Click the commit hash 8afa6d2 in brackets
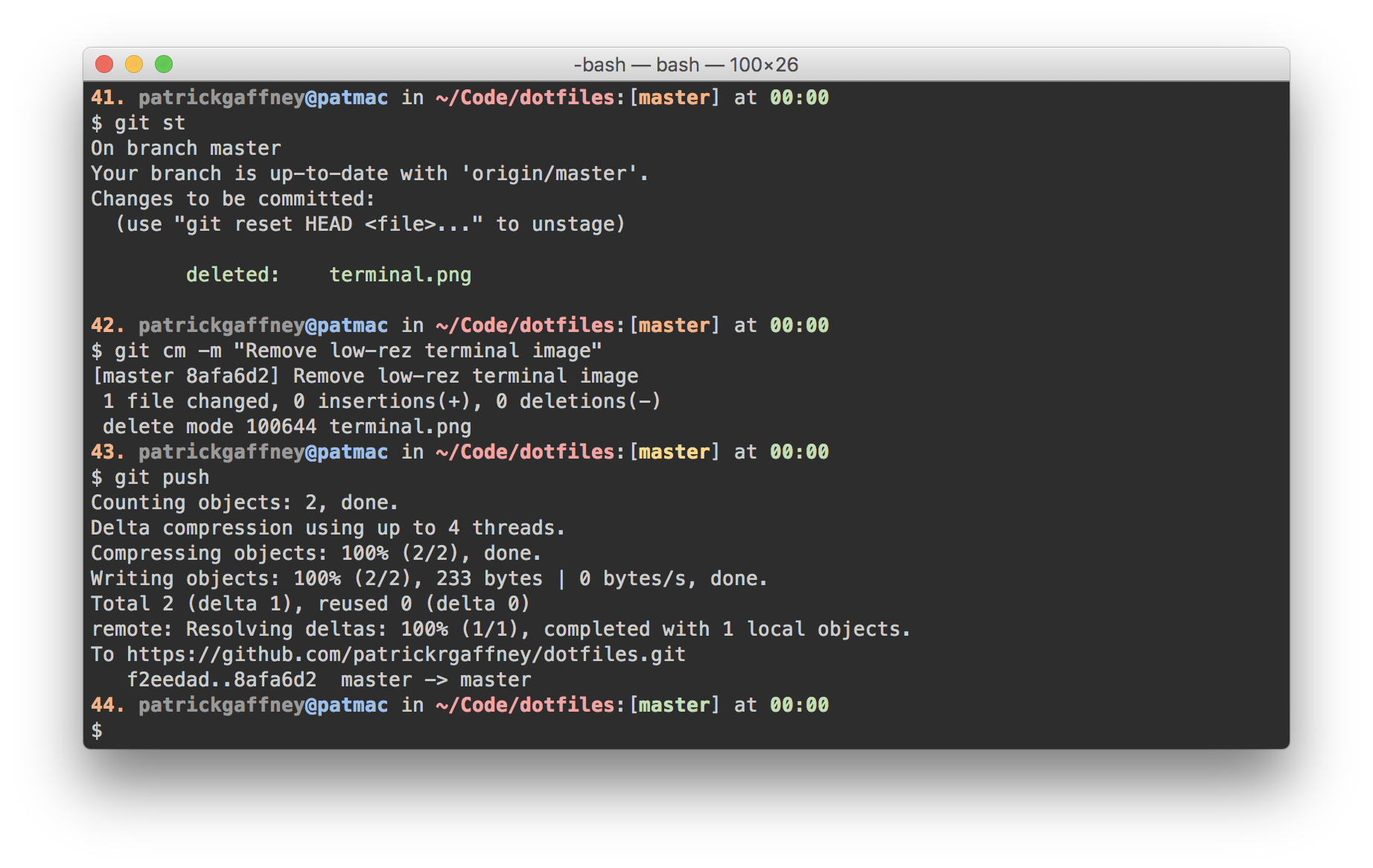 232,376
